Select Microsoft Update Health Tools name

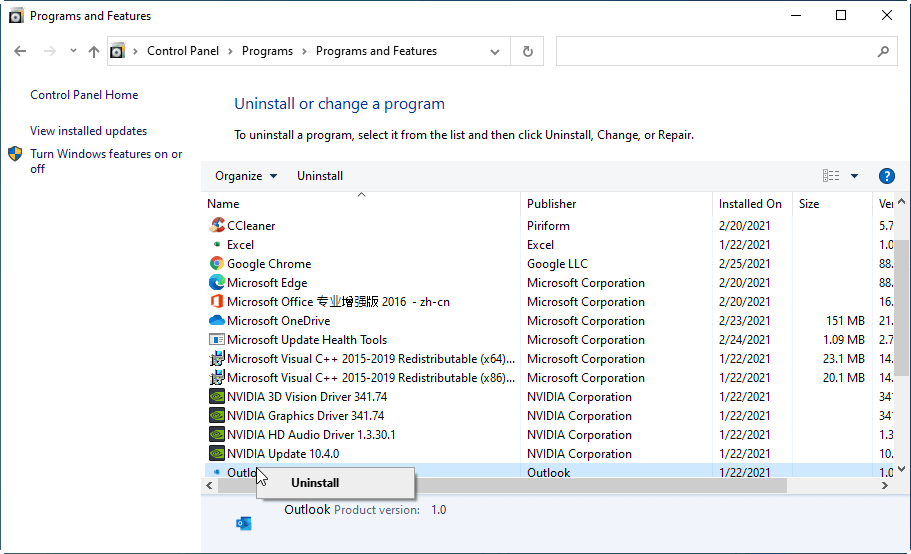point(307,340)
